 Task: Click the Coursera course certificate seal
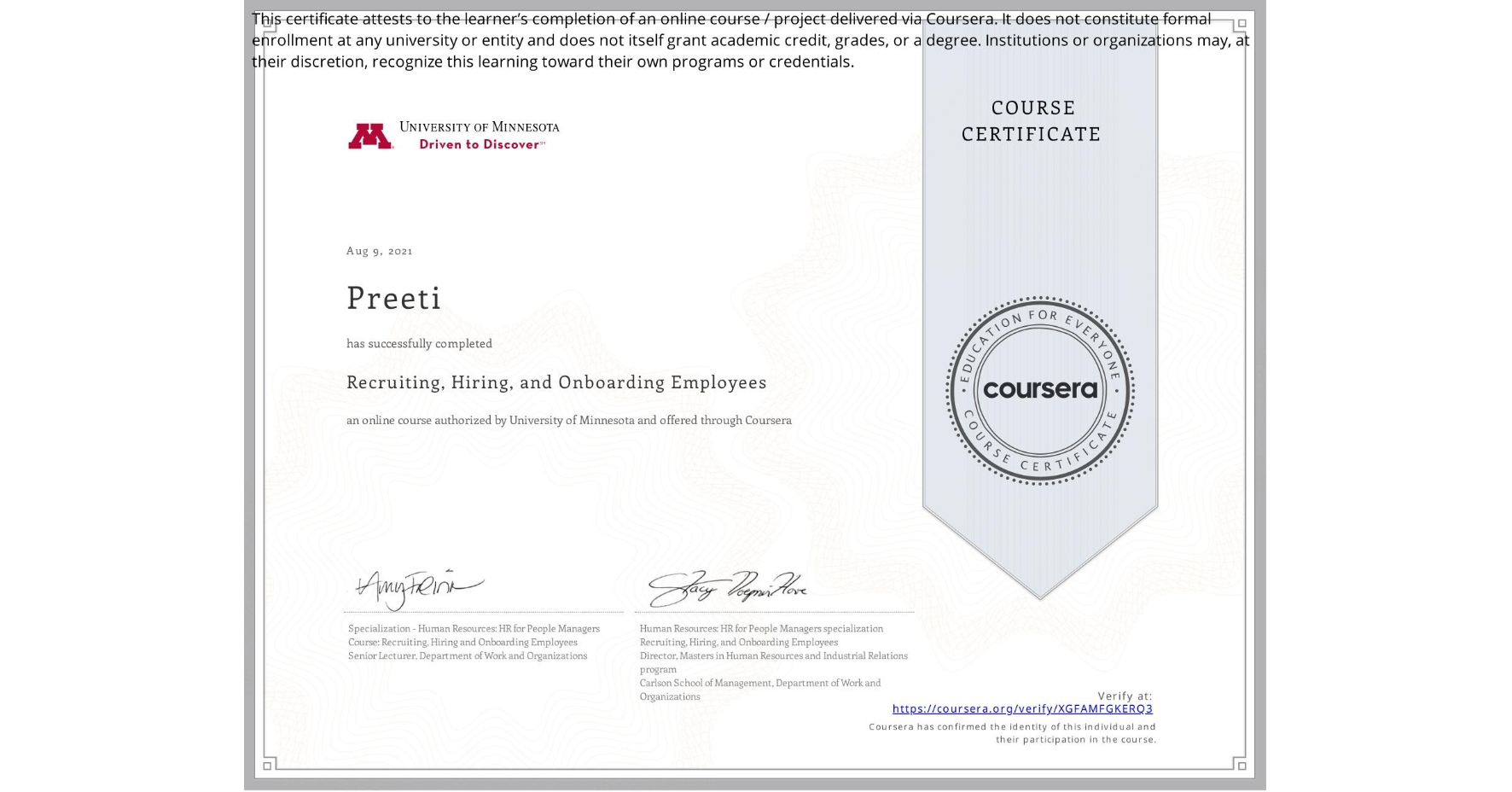(1039, 390)
